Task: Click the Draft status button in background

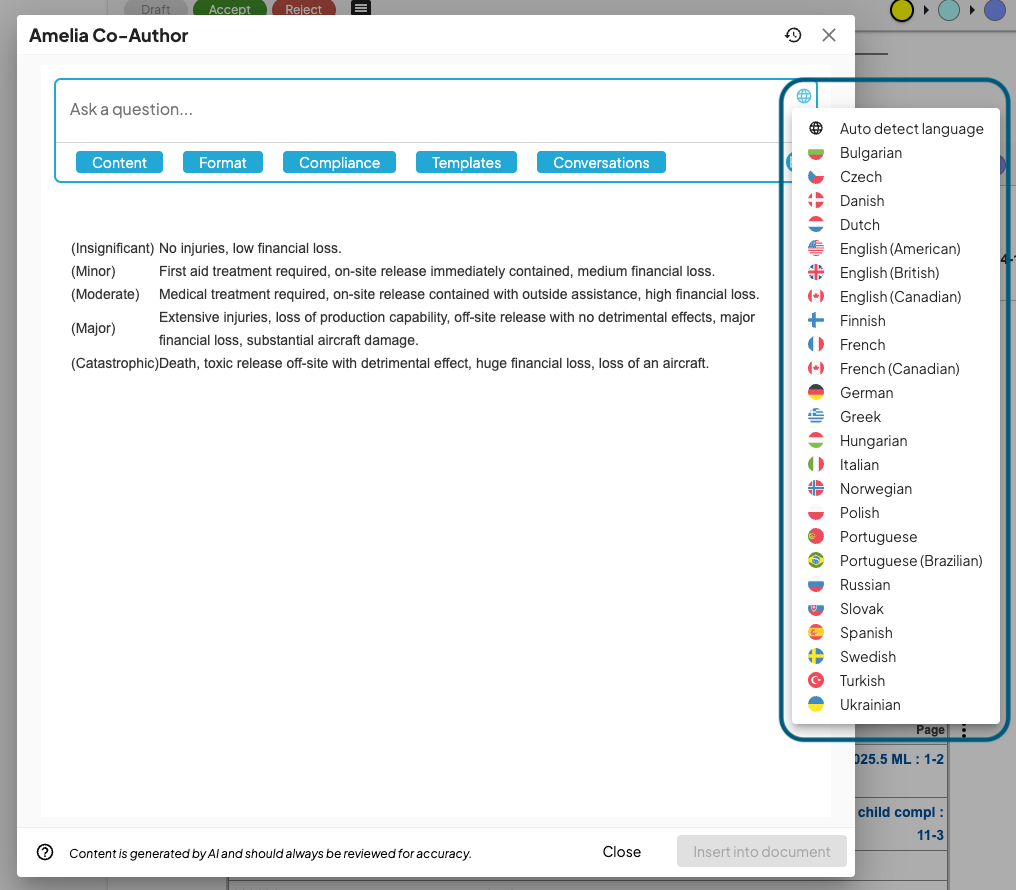Action: tap(156, 8)
